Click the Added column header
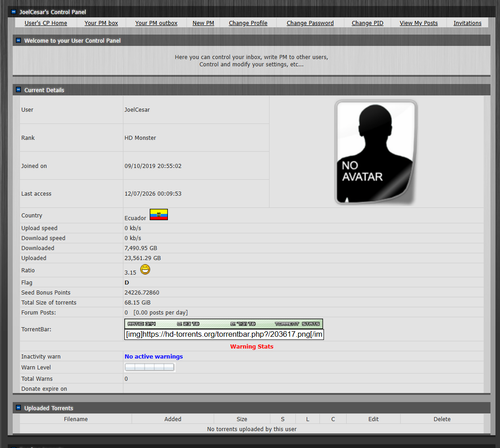The height and width of the screenshot is (448, 500). tap(173, 419)
